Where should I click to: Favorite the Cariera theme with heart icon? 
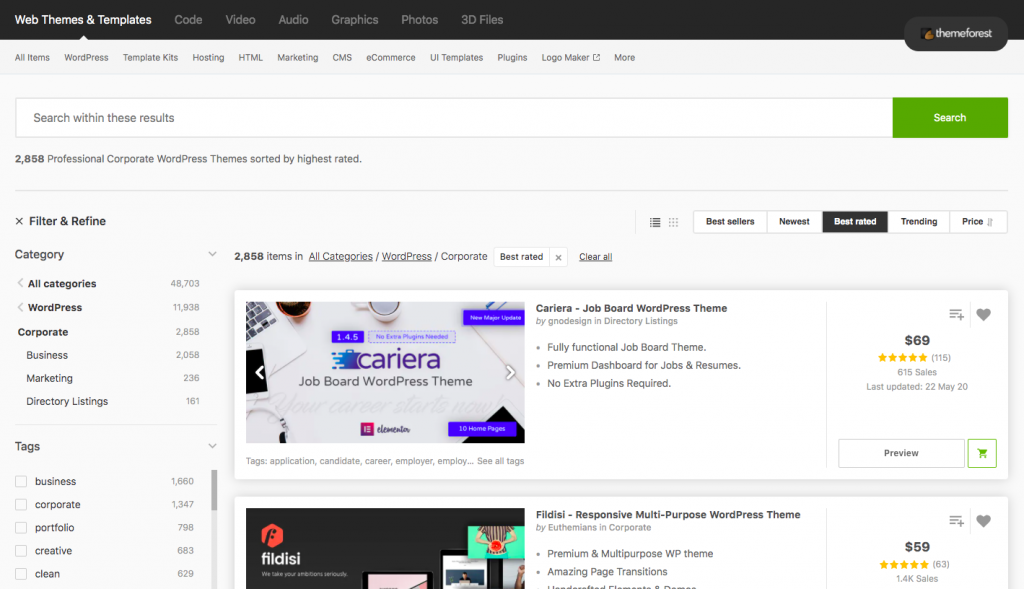pyautogui.click(x=984, y=315)
